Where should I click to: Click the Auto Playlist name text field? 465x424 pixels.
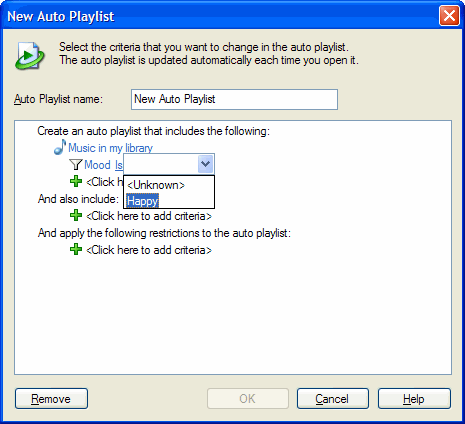click(234, 99)
